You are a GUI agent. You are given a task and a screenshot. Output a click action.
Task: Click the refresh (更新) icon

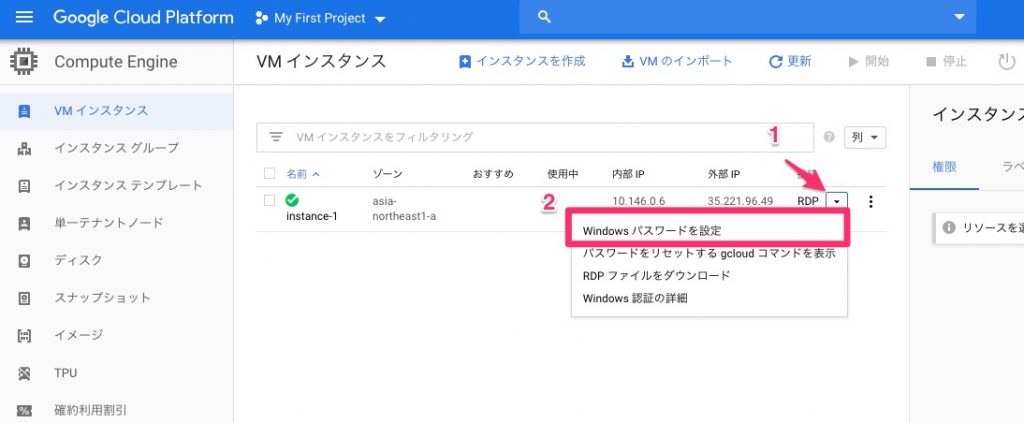775,62
